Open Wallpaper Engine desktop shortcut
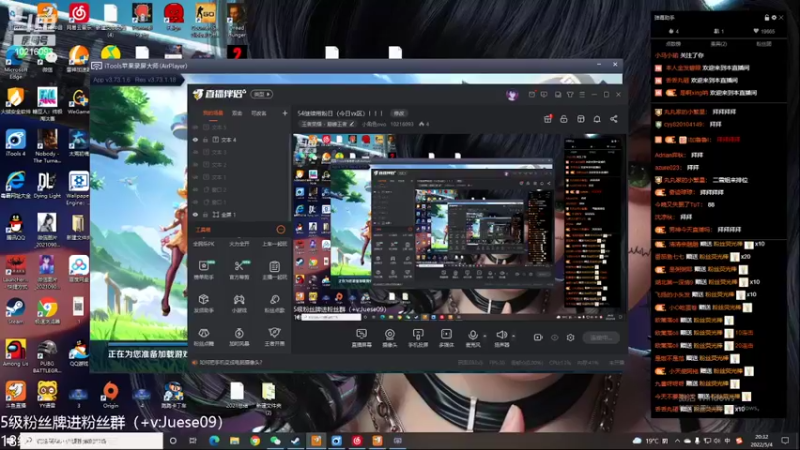This screenshot has width=800, height=450. pos(78,188)
